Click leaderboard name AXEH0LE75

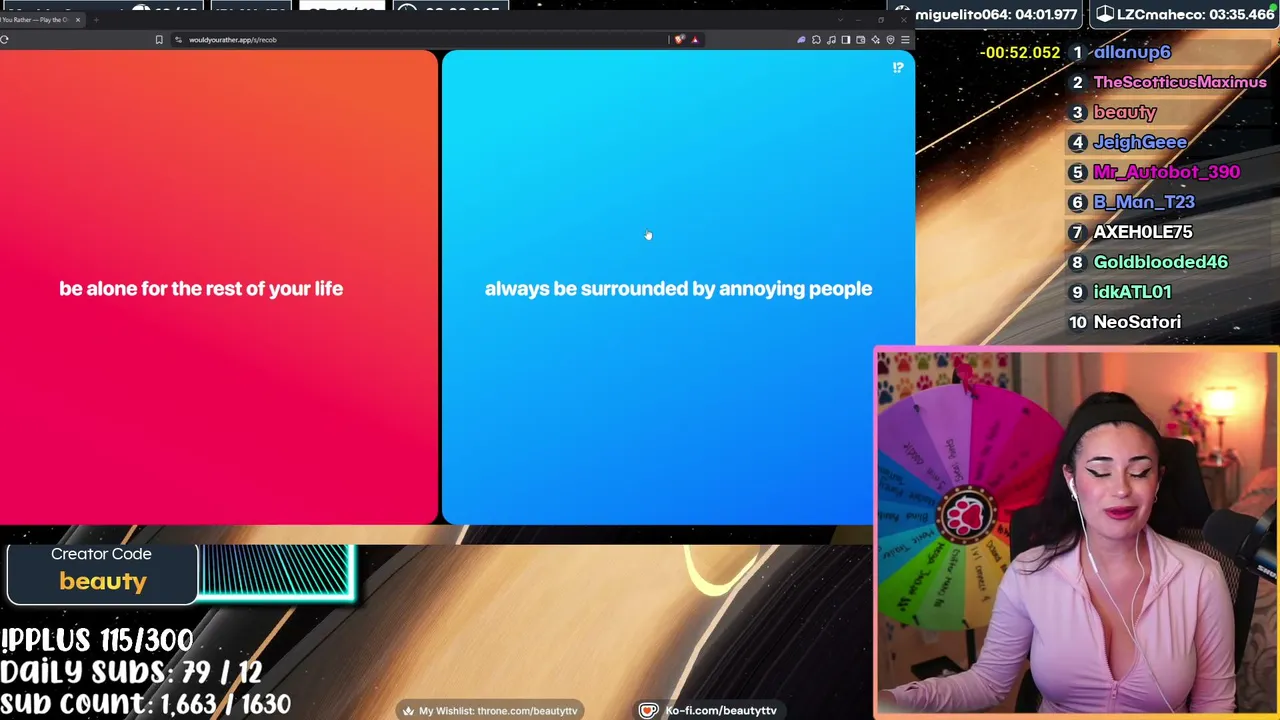pos(1143,232)
